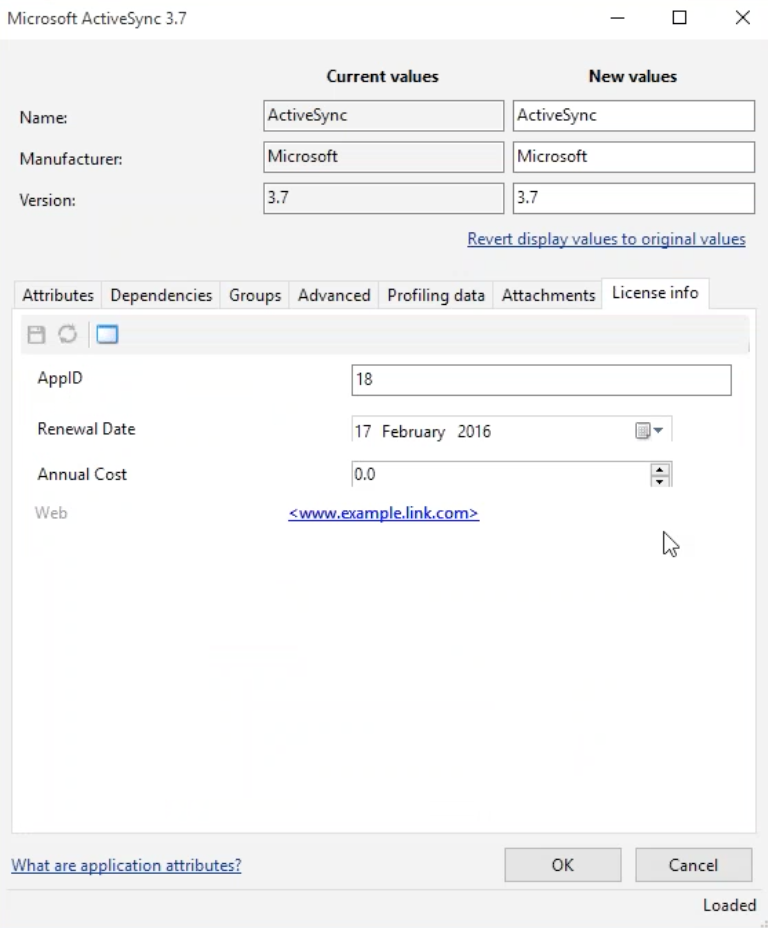Select the Groups tab
This screenshot has height=928, width=768.
(x=255, y=295)
